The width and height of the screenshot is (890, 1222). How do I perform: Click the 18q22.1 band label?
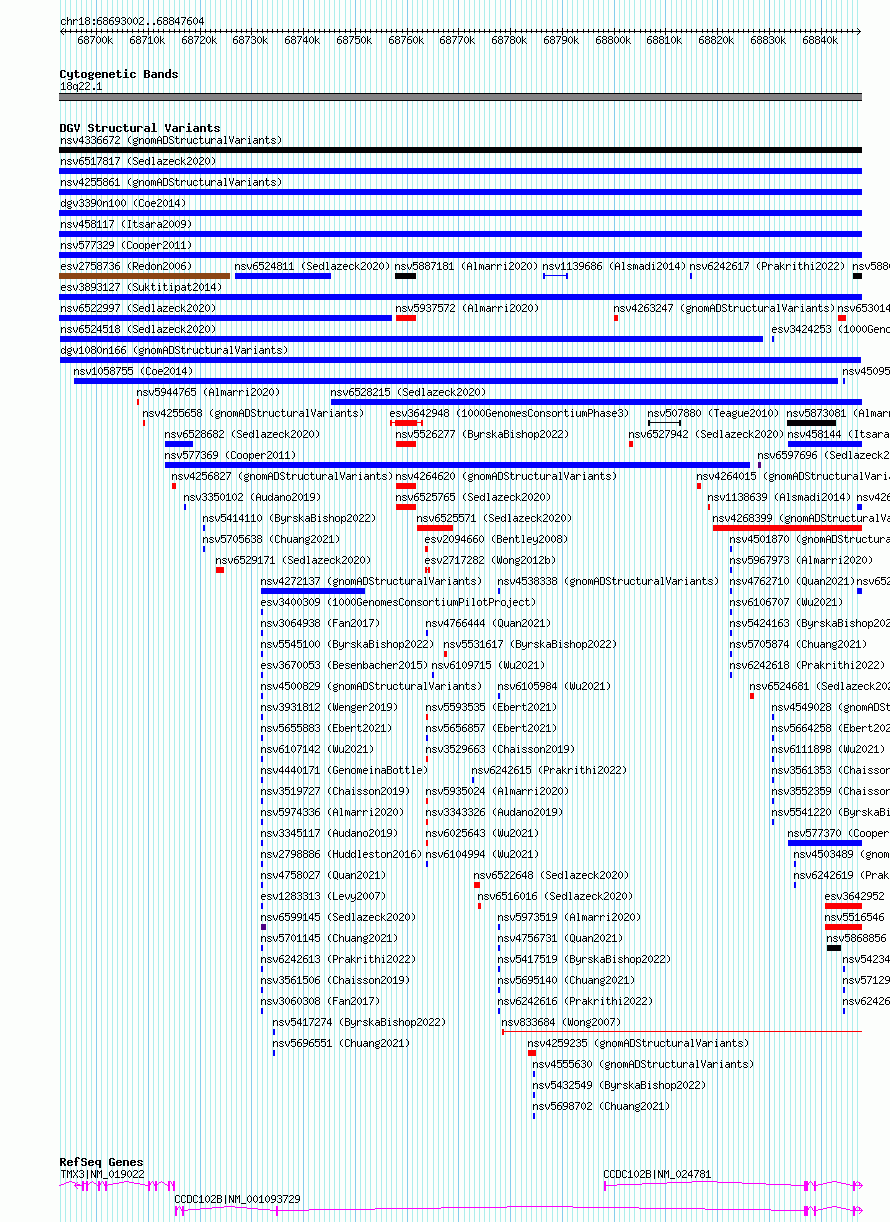click(81, 87)
